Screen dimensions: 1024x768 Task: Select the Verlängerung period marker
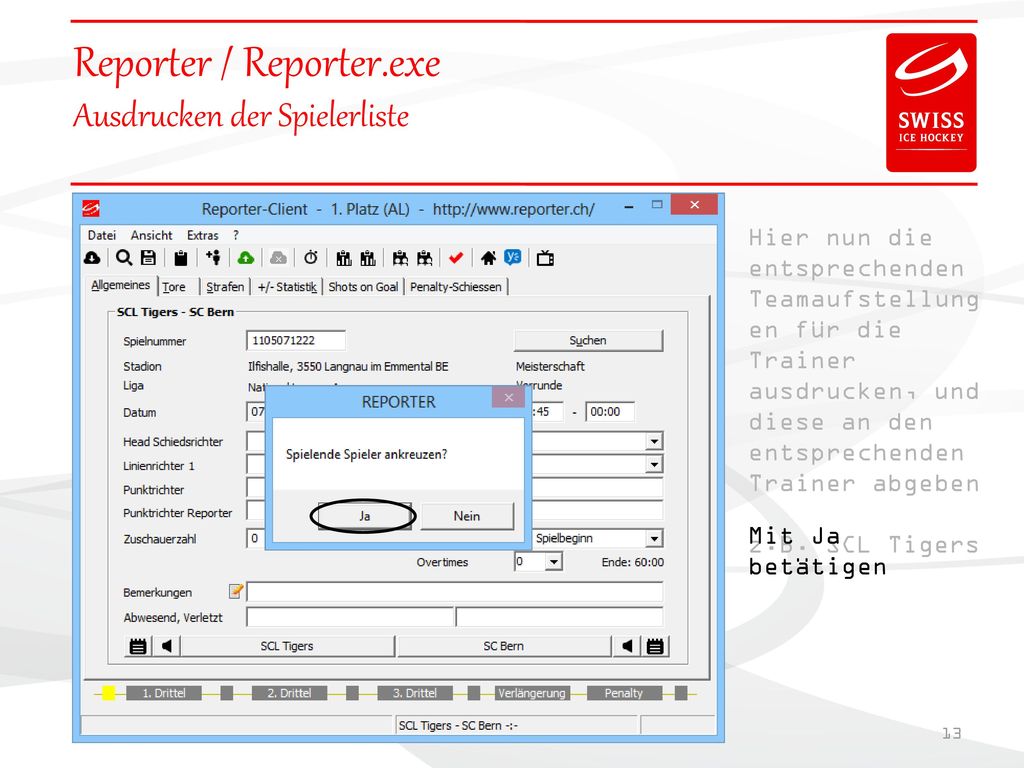pyautogui.click(x=532, y=693)
